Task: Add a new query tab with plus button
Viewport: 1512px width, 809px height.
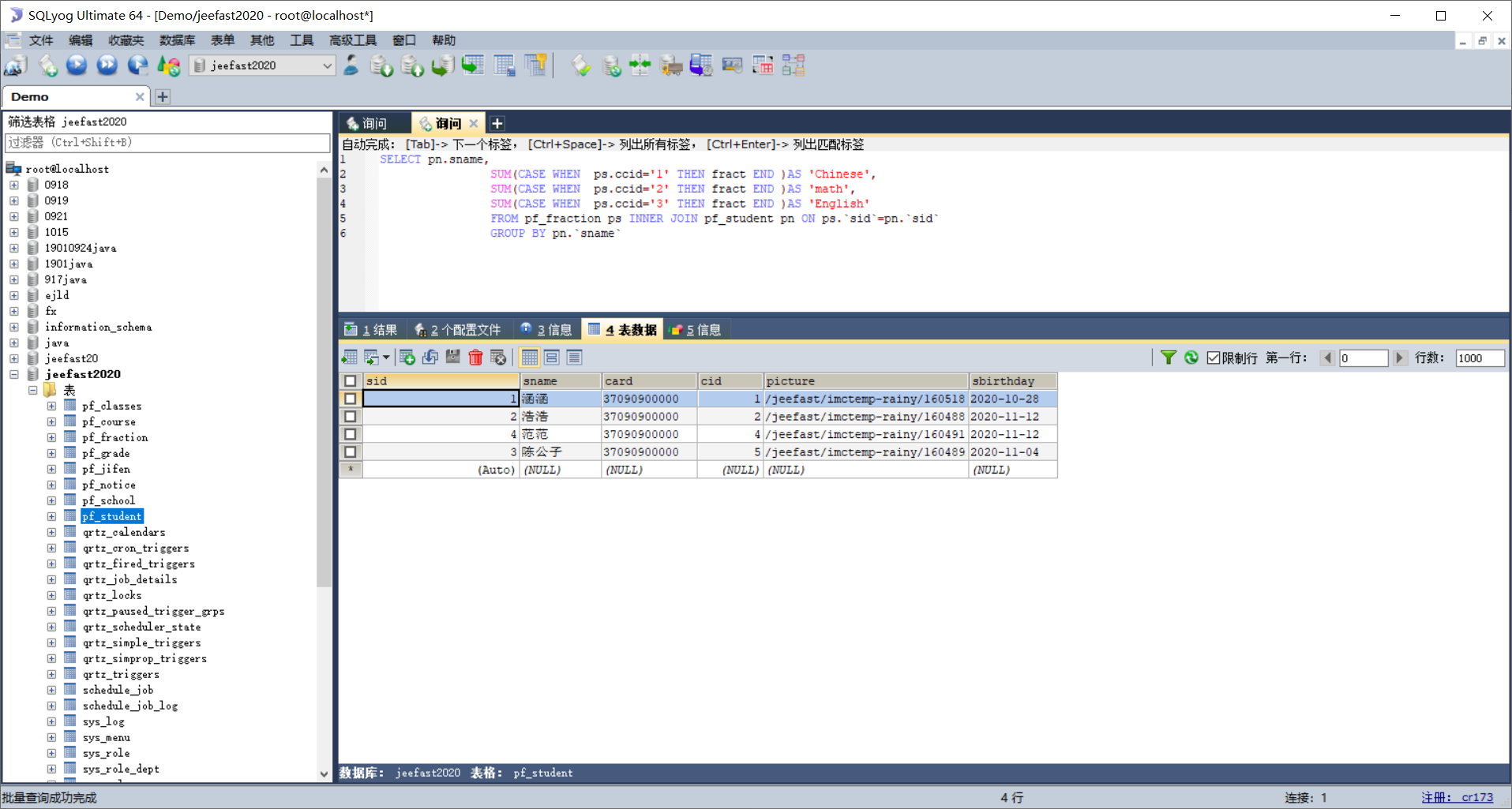Action: (497, 123)
